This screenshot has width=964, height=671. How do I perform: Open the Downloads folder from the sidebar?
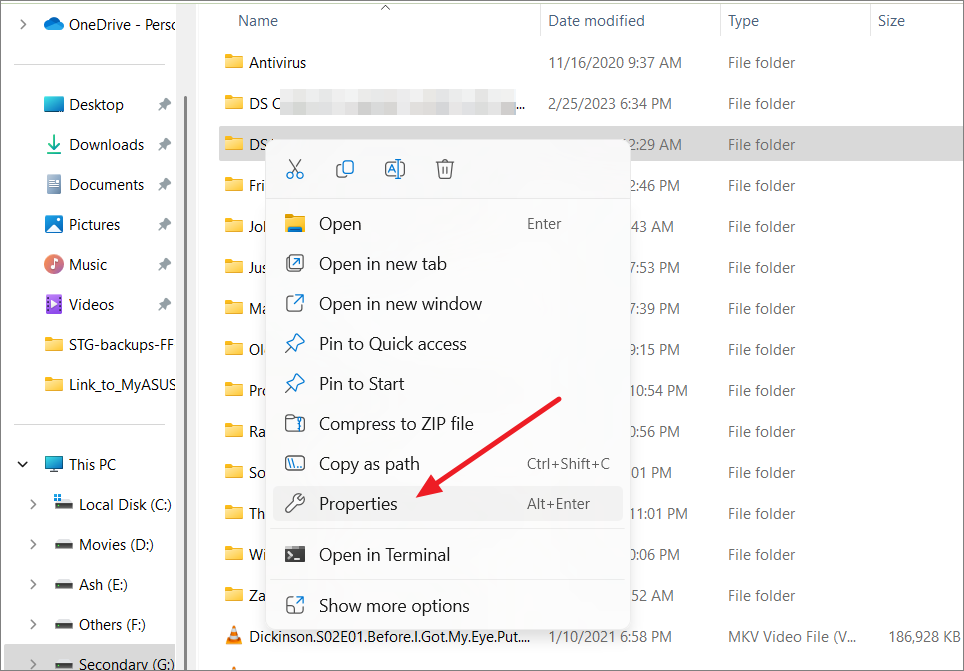click(x=103, y=144)
